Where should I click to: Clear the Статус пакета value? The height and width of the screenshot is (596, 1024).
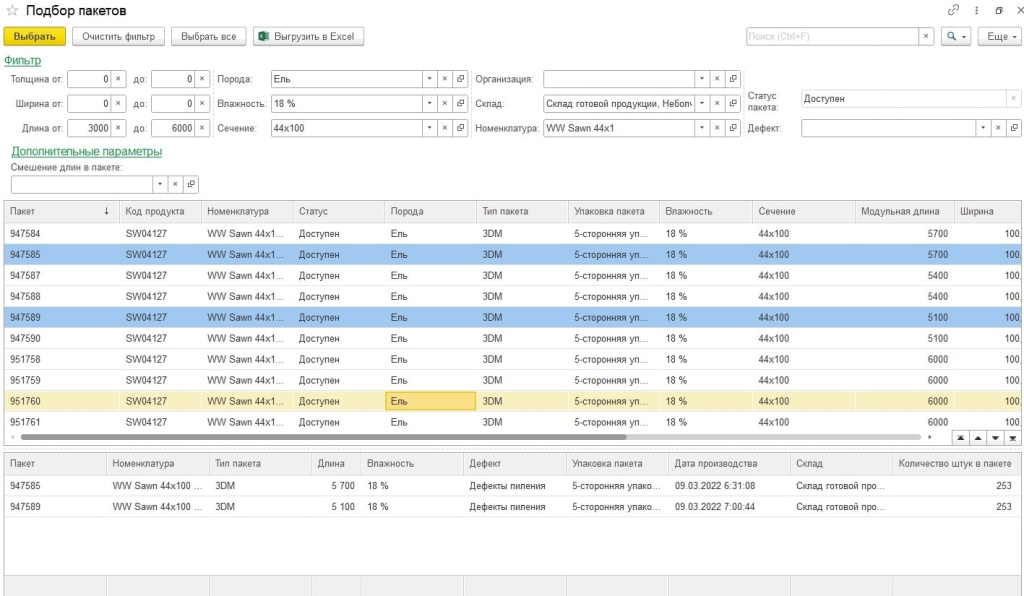tap(1013, 99)
